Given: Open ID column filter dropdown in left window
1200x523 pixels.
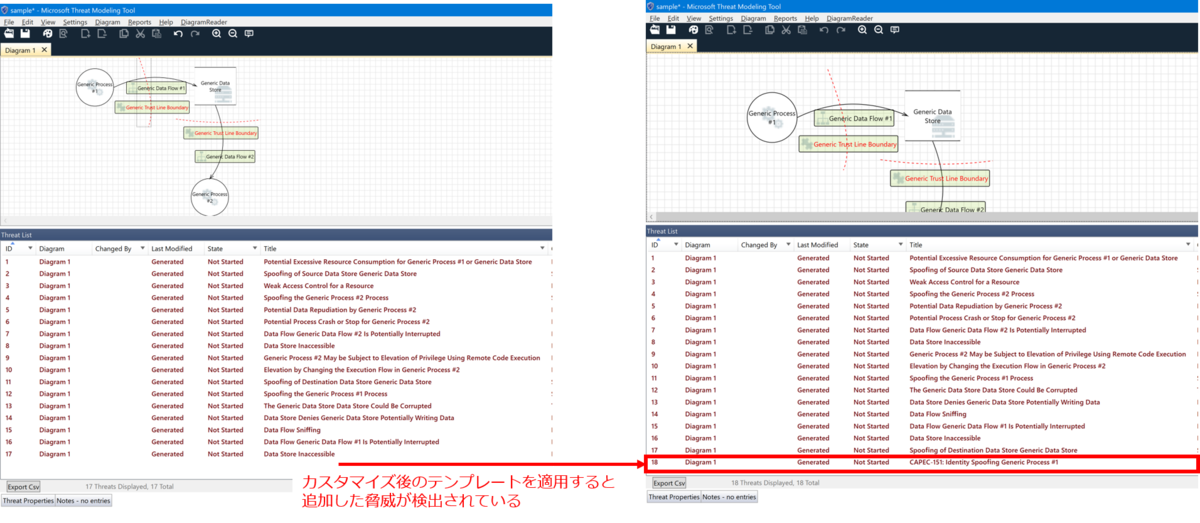Looking at the screenshot, I should 30,247.
